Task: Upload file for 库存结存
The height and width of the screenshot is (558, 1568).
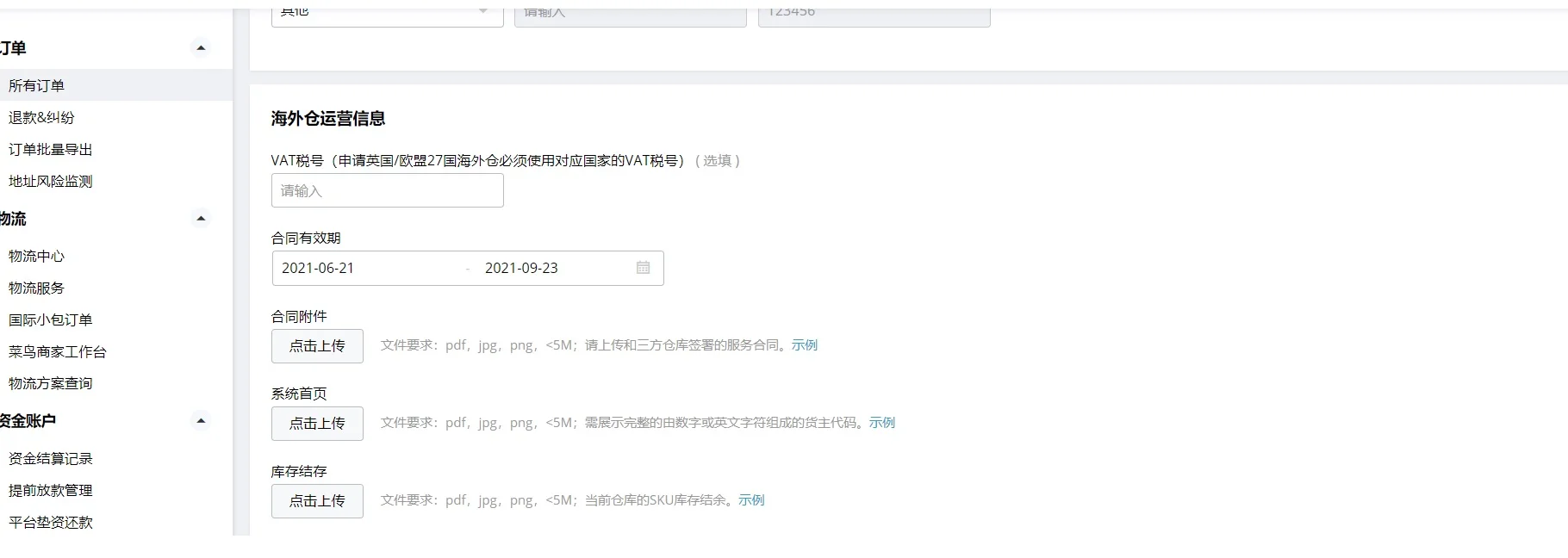Action: coord(317,501)
